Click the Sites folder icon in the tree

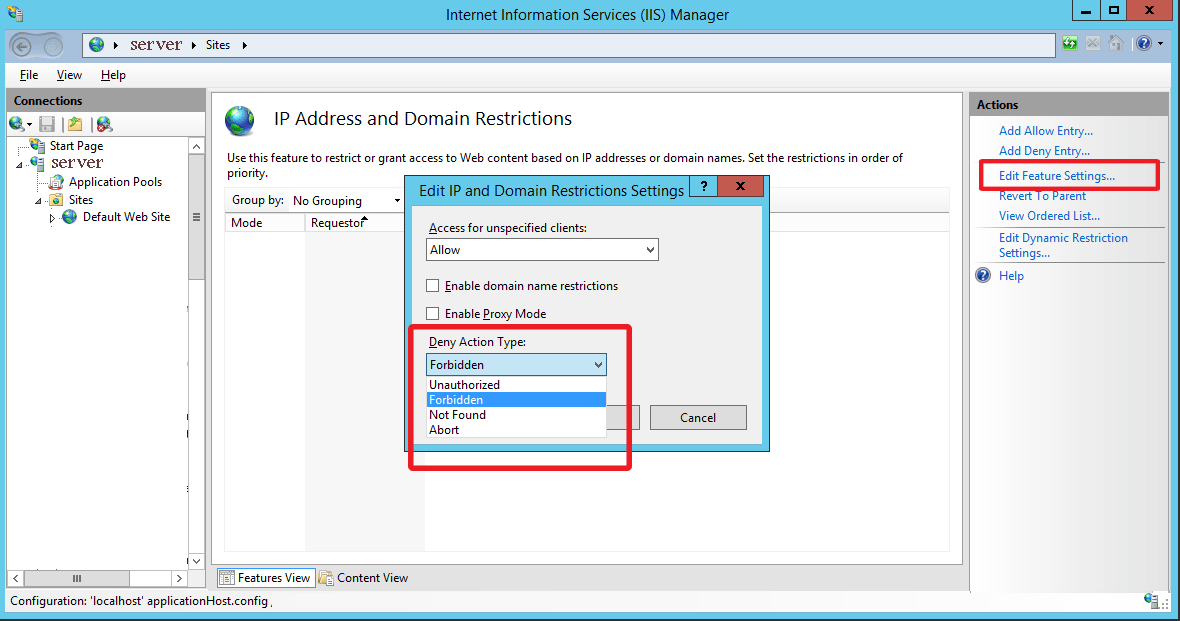point(56,199)
